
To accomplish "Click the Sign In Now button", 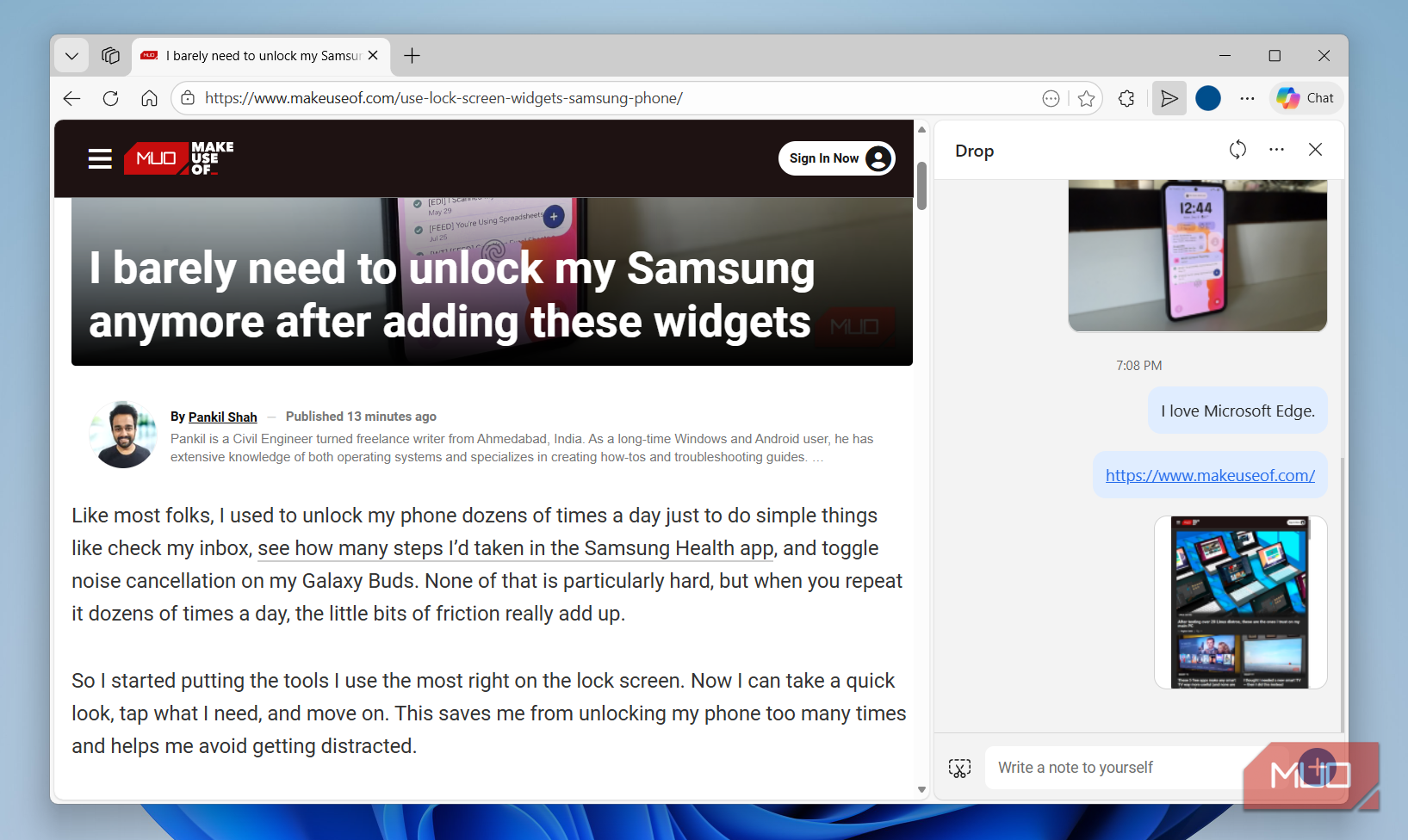I will coord(837,158).
